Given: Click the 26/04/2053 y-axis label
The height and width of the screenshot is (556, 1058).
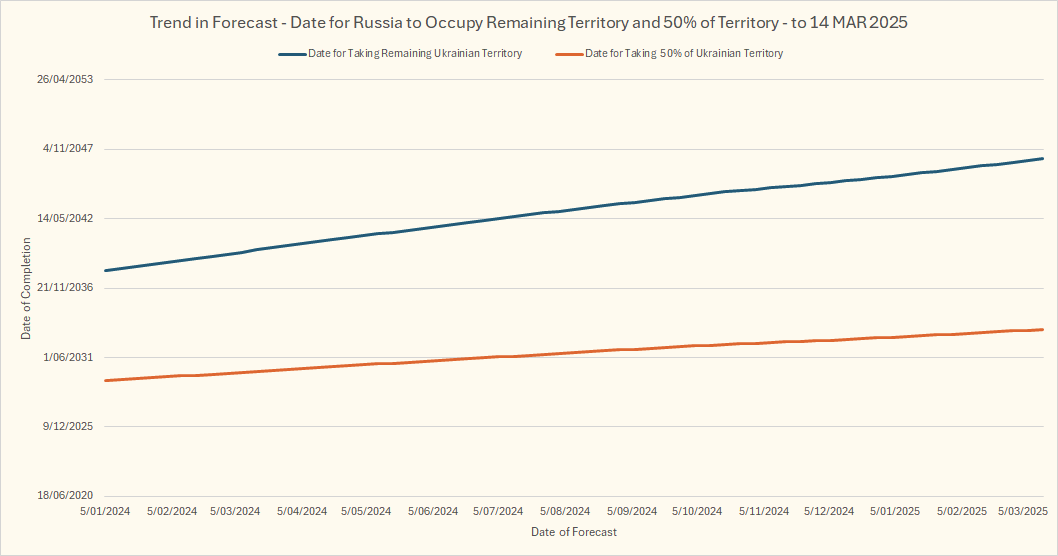Looking at the screenshot, I should (65, 80).
